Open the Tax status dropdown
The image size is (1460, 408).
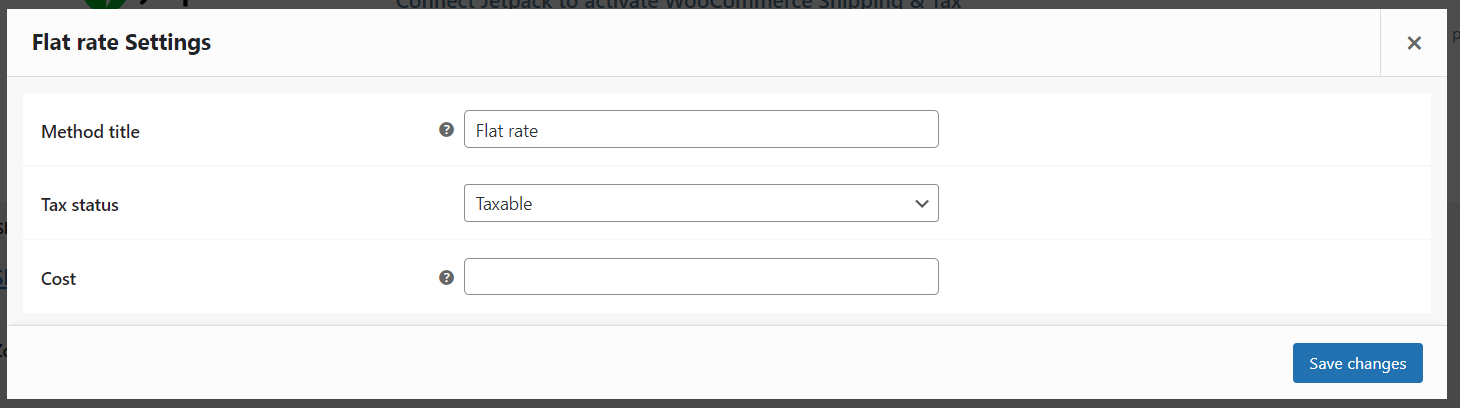[701, 203]
